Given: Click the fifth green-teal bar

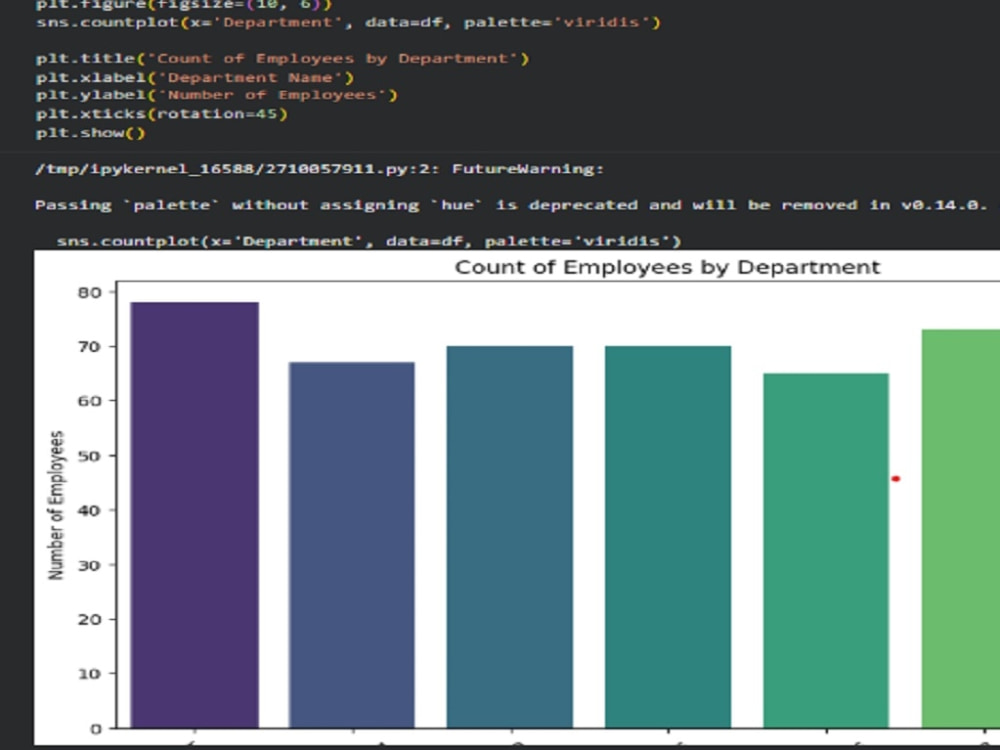Looking at the screenshot, I should (826, 550).
